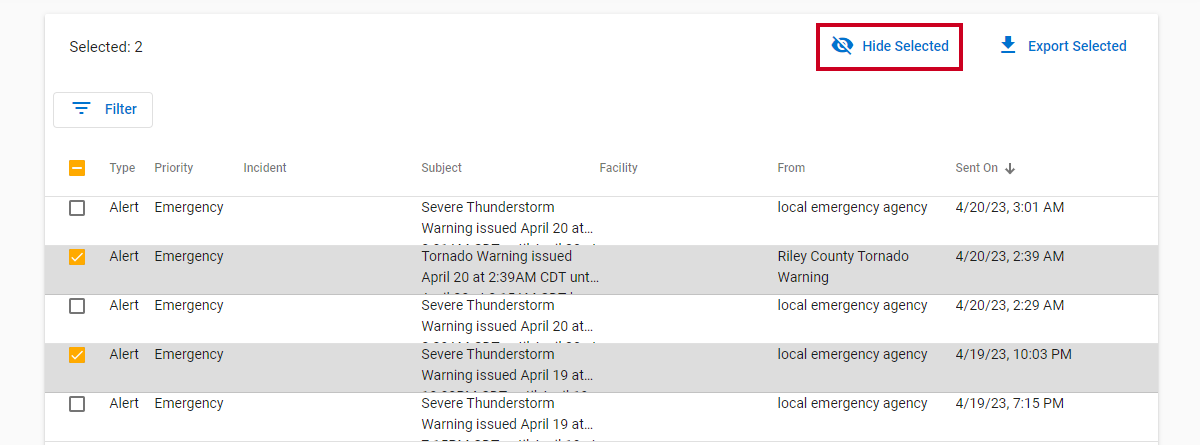This screenshot has width=1200, height=445.
Task: Toggle the select-all header checkbox
Action: [77, 168]
